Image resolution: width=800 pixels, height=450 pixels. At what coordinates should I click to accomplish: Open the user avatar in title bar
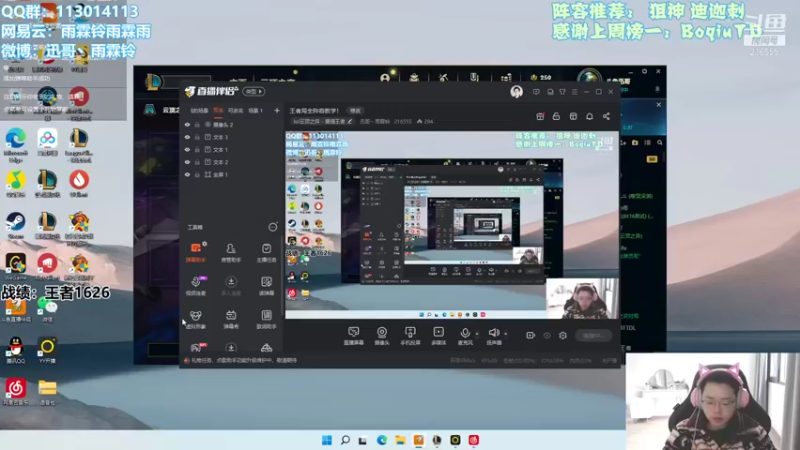[x=516, y=91]
